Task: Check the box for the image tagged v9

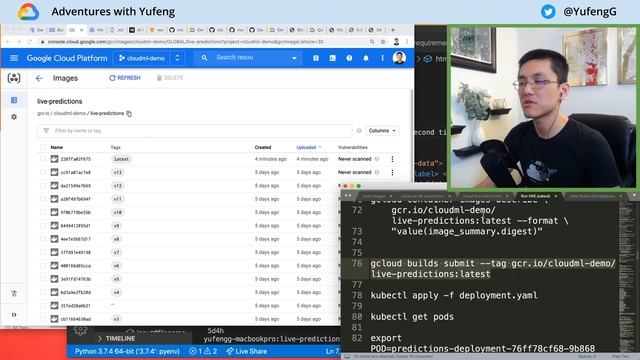Action: pos(43,226)
